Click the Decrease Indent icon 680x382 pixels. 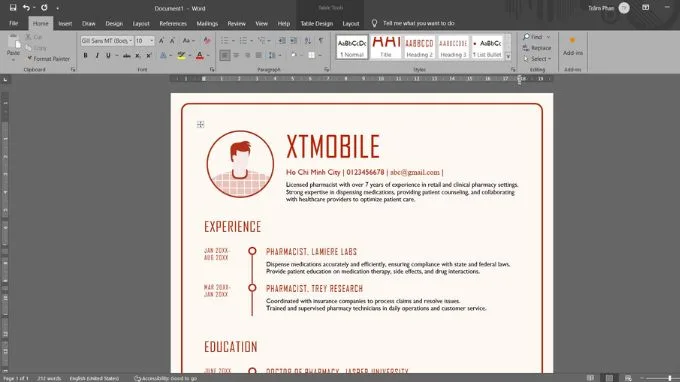[282, 40]
